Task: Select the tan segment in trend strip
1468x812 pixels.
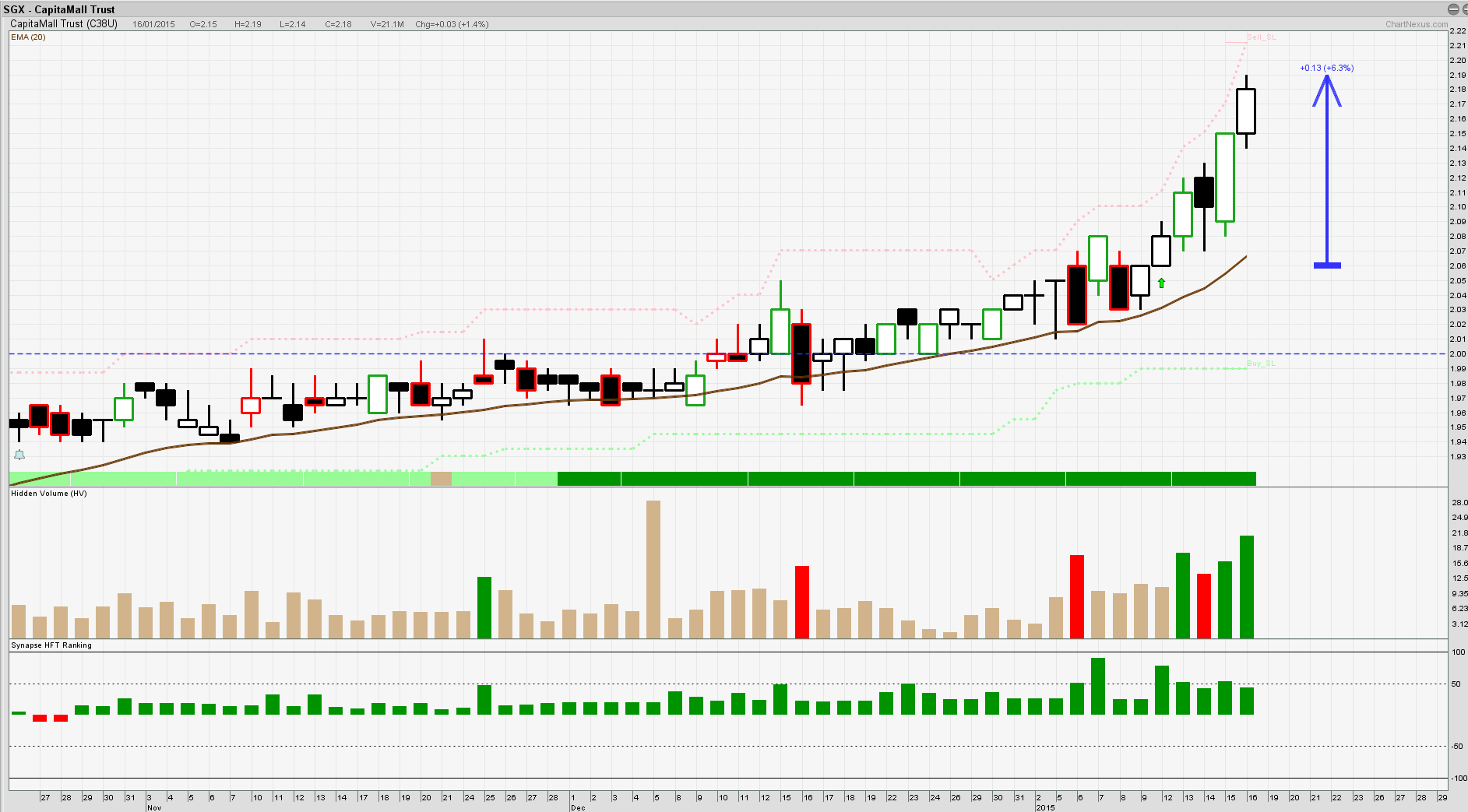Action: coord(441,479)
